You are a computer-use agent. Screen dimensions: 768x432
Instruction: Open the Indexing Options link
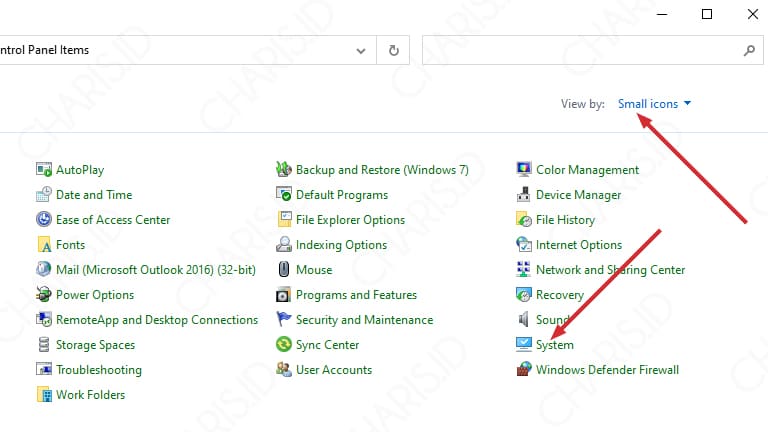point(341,245)
